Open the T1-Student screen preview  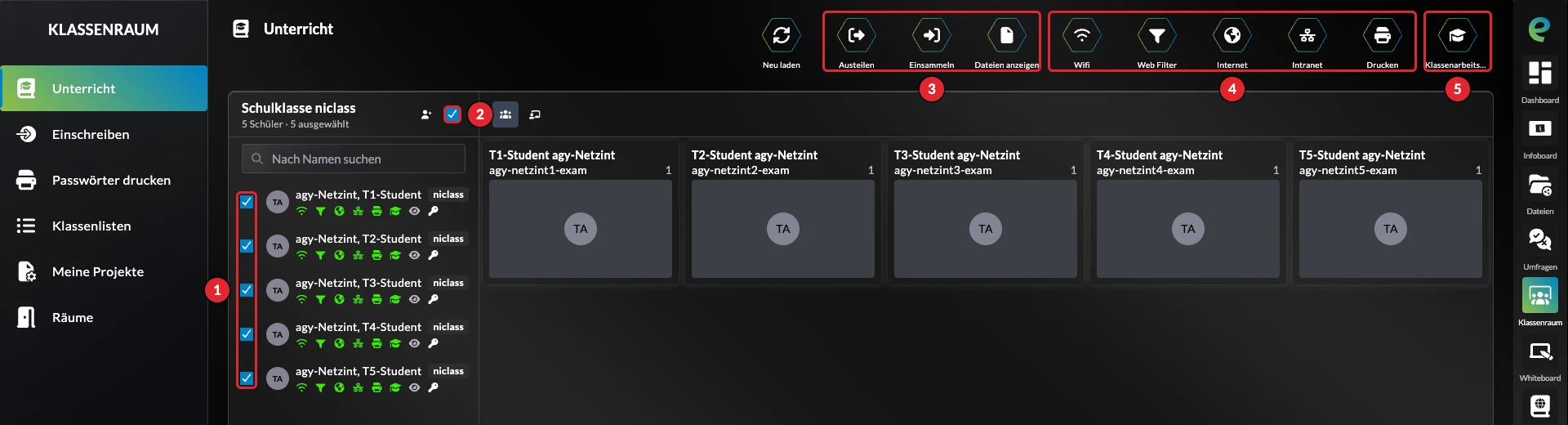click(x=580, y=229)
